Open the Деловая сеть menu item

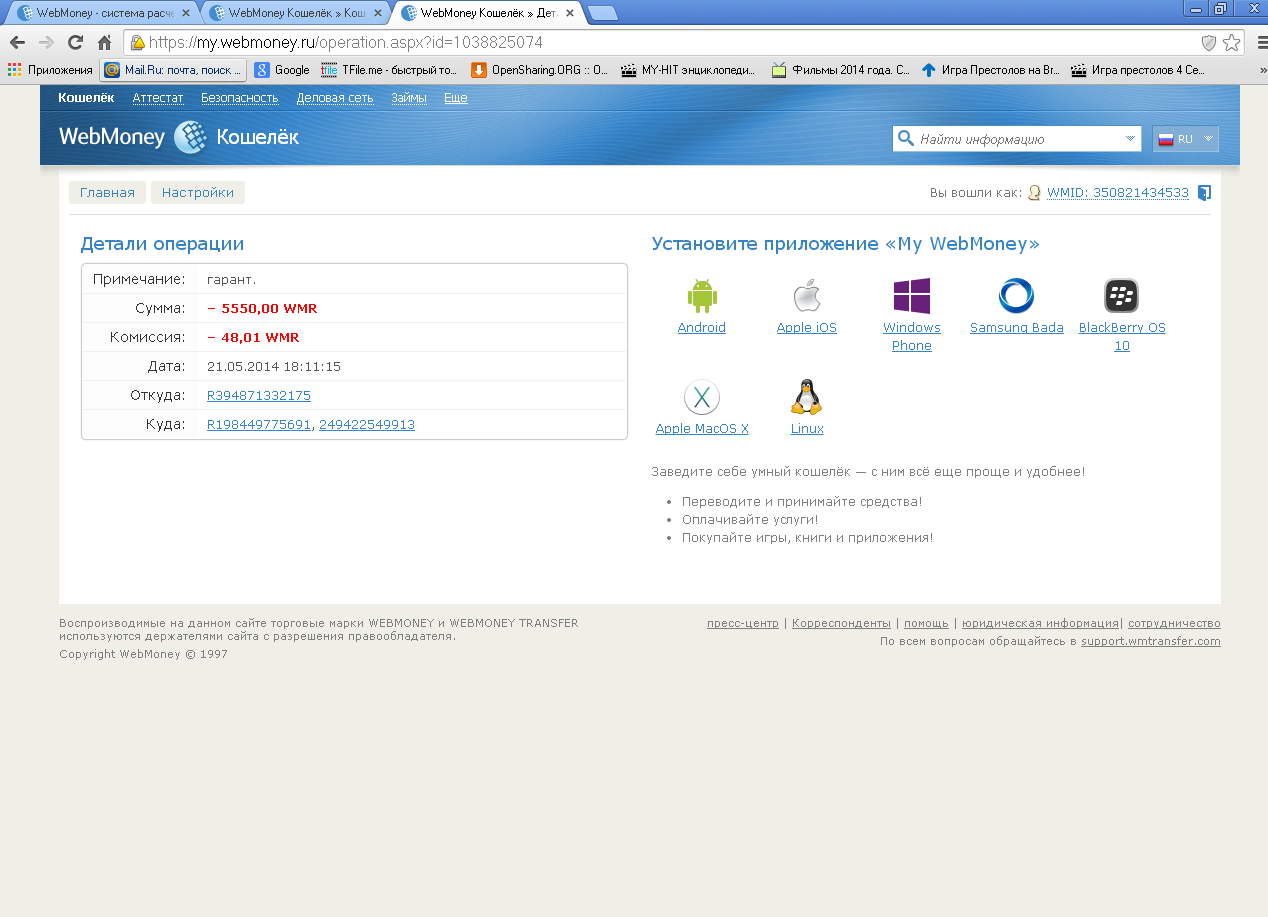point(335,98)
